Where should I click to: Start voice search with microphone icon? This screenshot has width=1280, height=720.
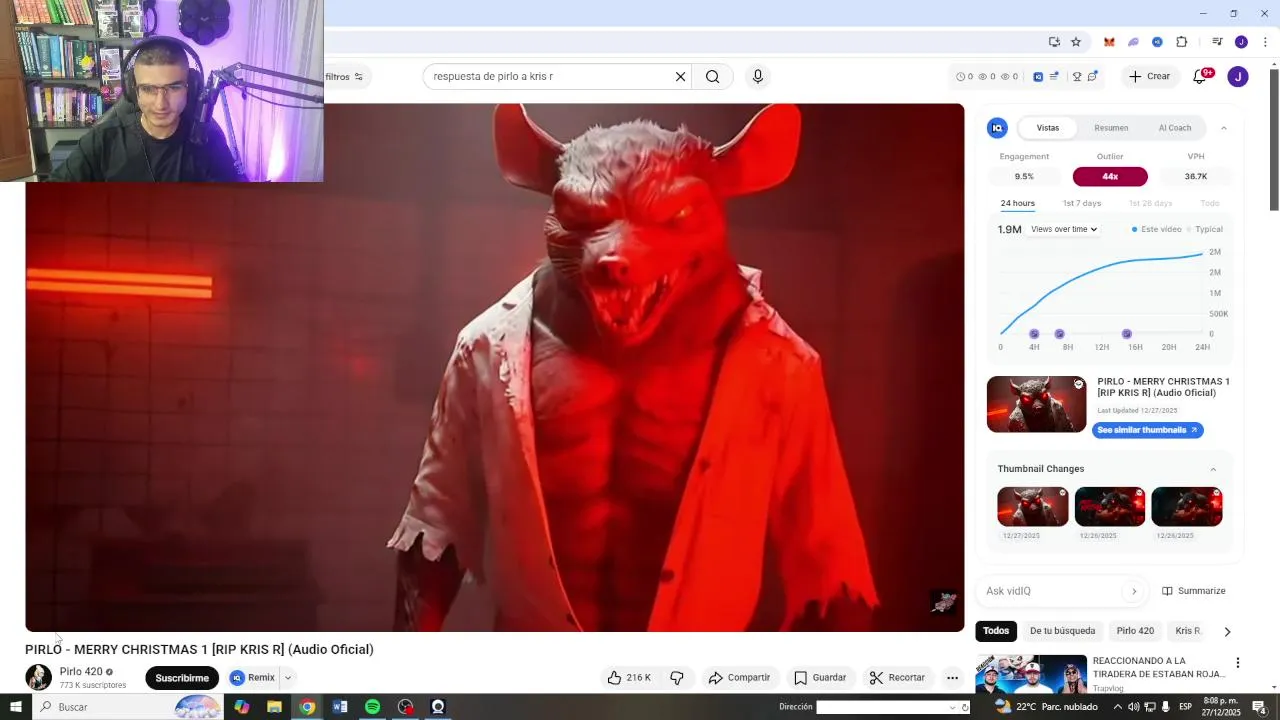(757, 76)
